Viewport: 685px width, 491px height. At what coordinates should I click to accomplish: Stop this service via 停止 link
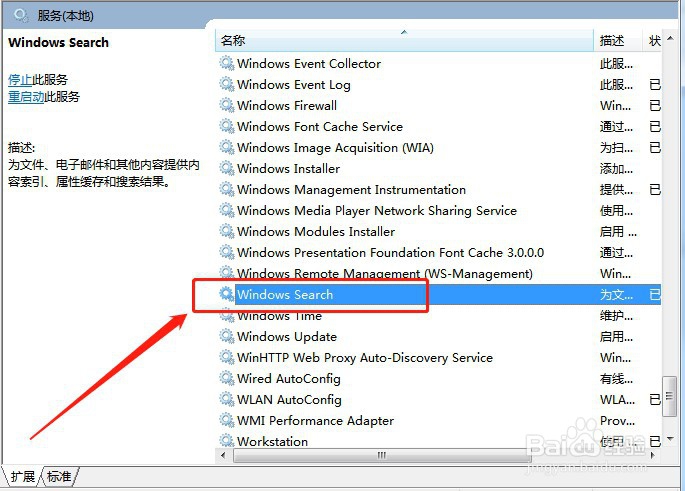(x=20, y=80)
